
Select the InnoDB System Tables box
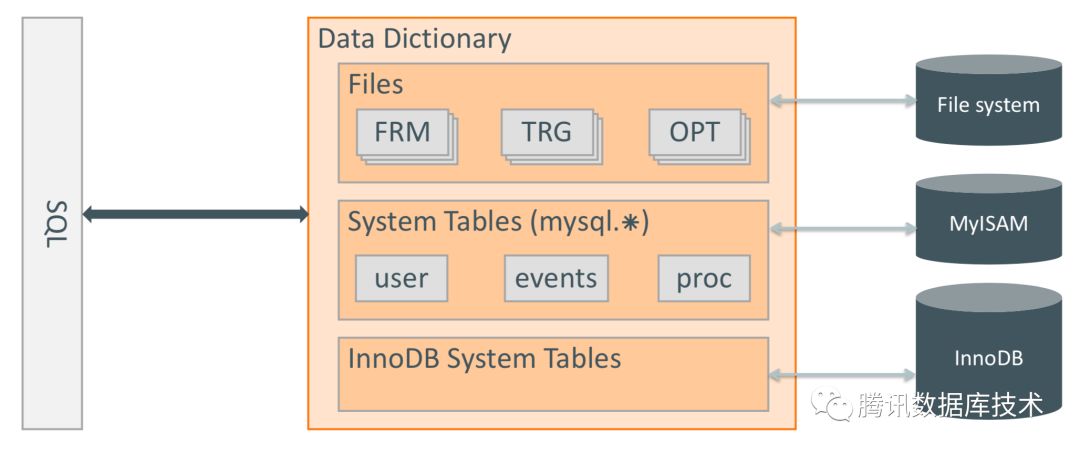point(553,374)
